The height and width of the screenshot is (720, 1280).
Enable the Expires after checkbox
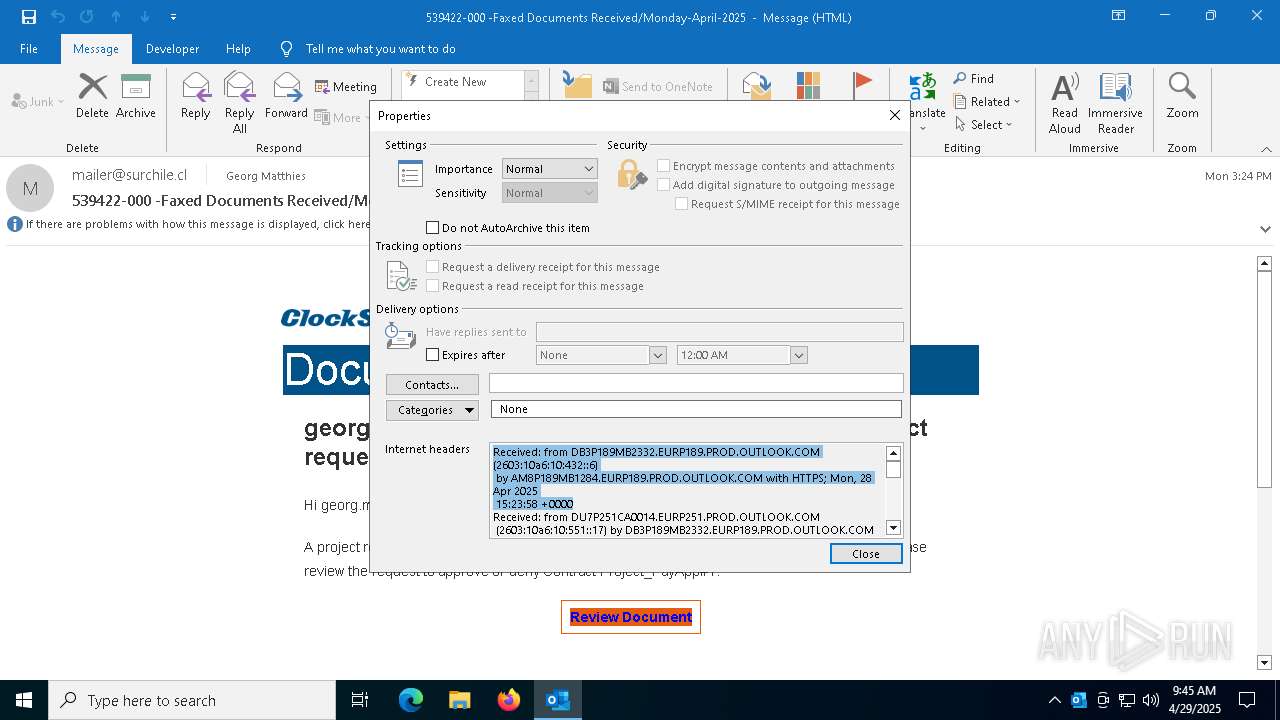click(x=433, y=355)
